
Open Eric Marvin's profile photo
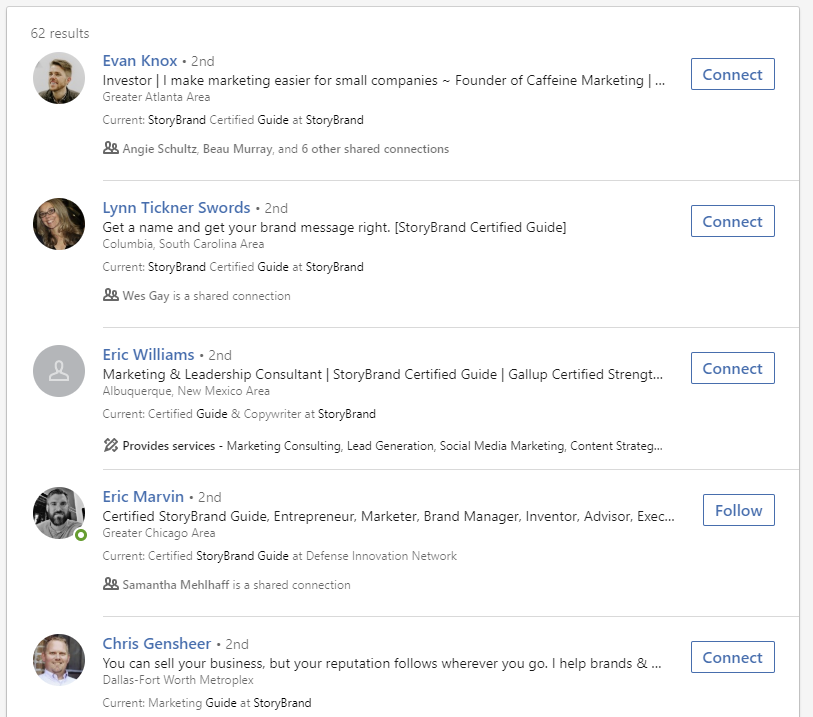(x=59, y=513)
